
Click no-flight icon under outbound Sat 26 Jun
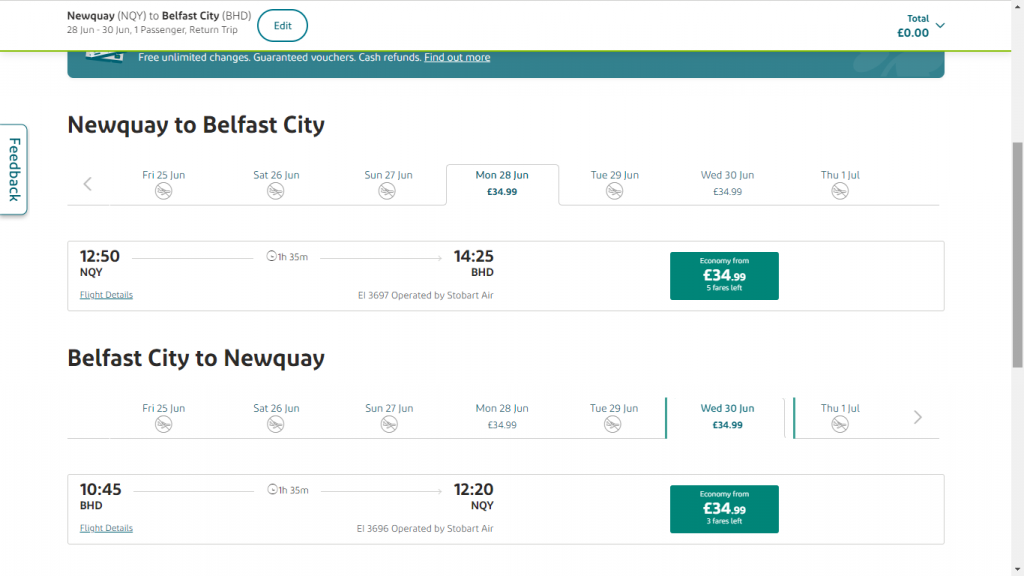[x=276, y=191]
